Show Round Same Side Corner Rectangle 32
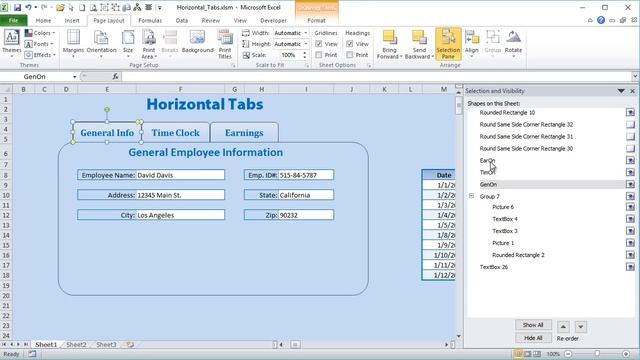Image resolution: width=640 pixels, height=360 pixels. coord(630,124)
